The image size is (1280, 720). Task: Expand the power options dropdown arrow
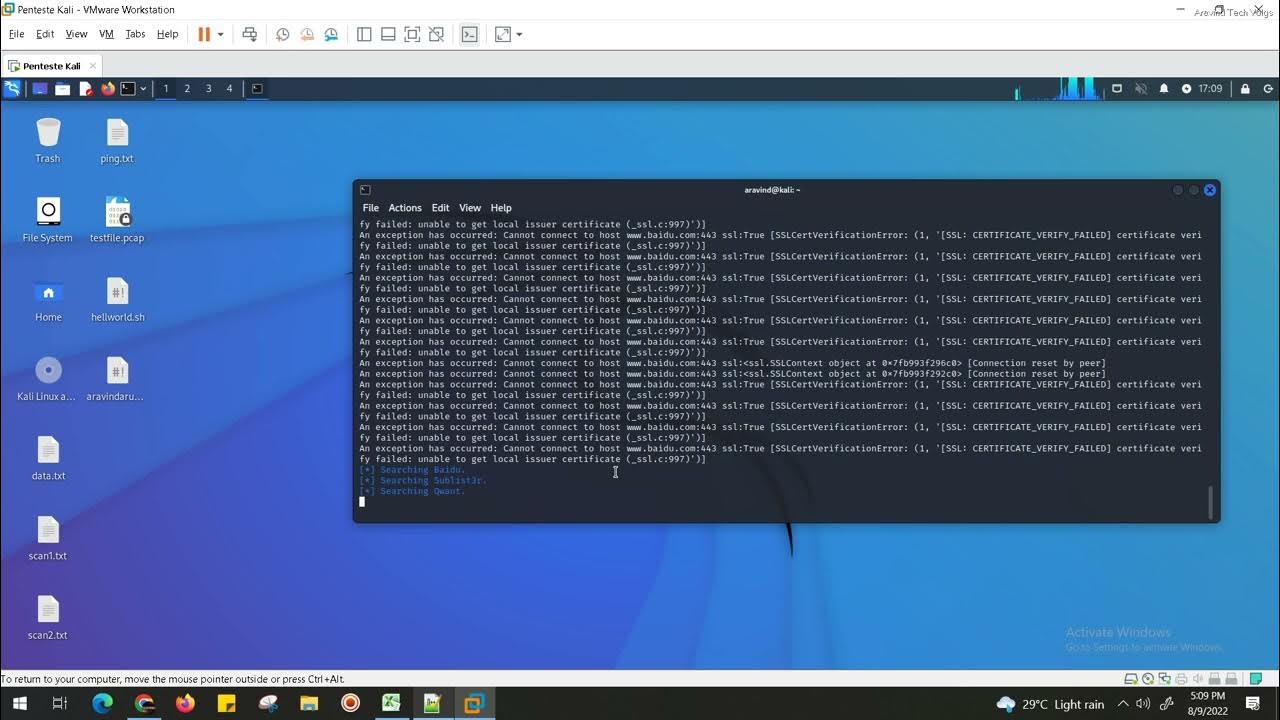pos(220,34)
